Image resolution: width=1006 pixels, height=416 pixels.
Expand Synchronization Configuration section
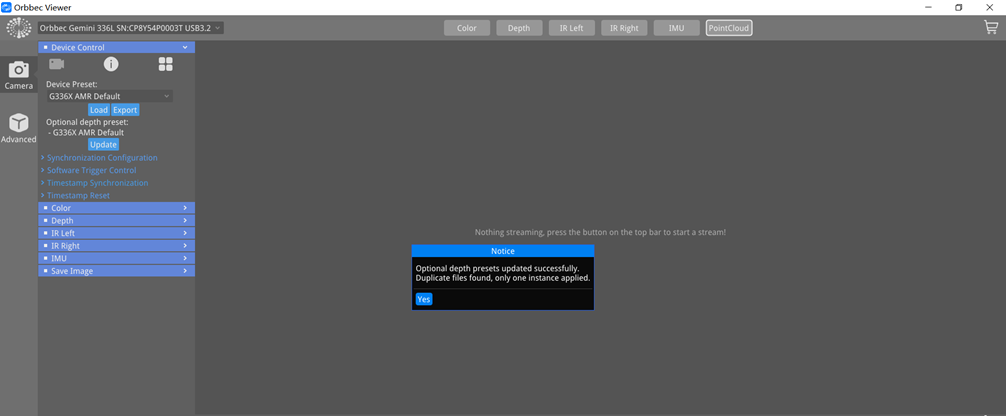coord(102,158)
